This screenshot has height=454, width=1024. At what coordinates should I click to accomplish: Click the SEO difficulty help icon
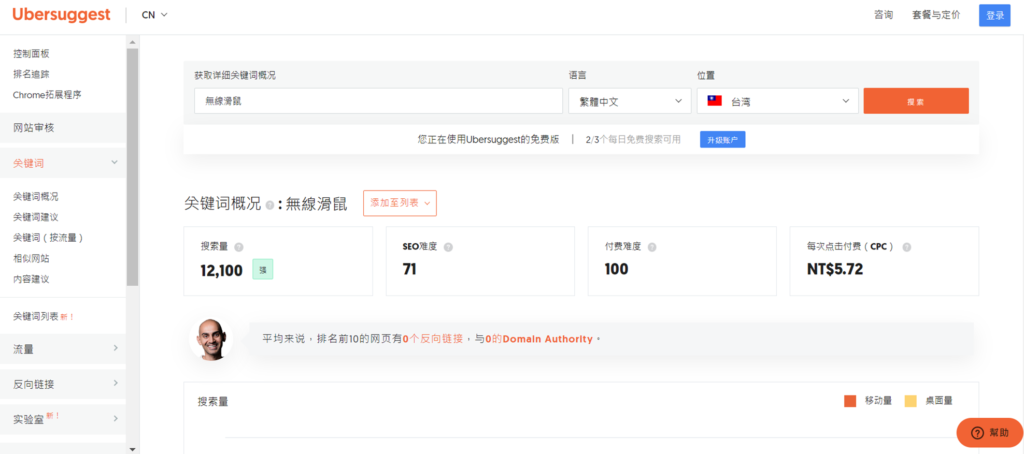click(x=448, y=248)
